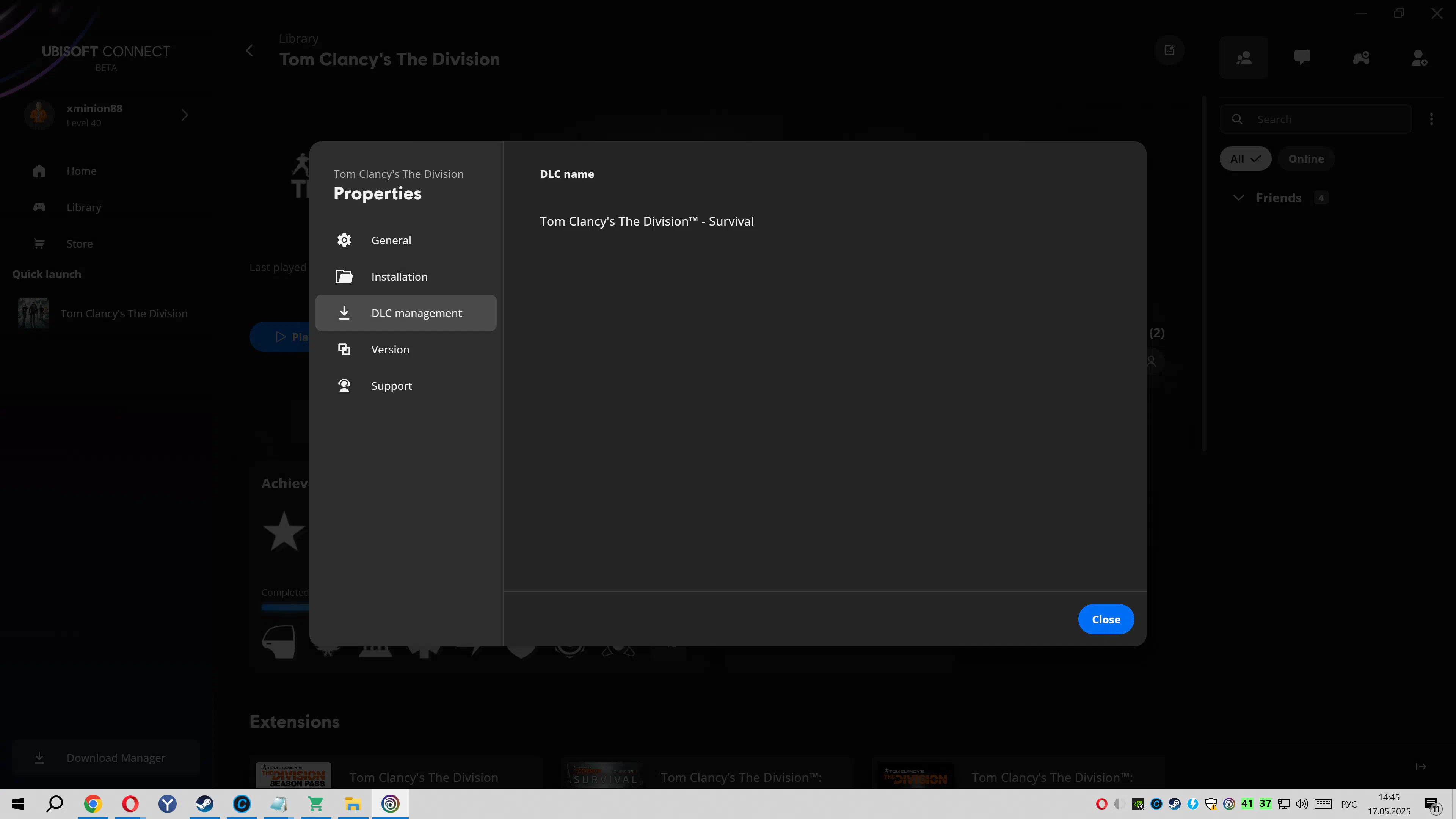Open Windows taskbar search
Screen dimensions: 1456x819
[x=55, y=804]
